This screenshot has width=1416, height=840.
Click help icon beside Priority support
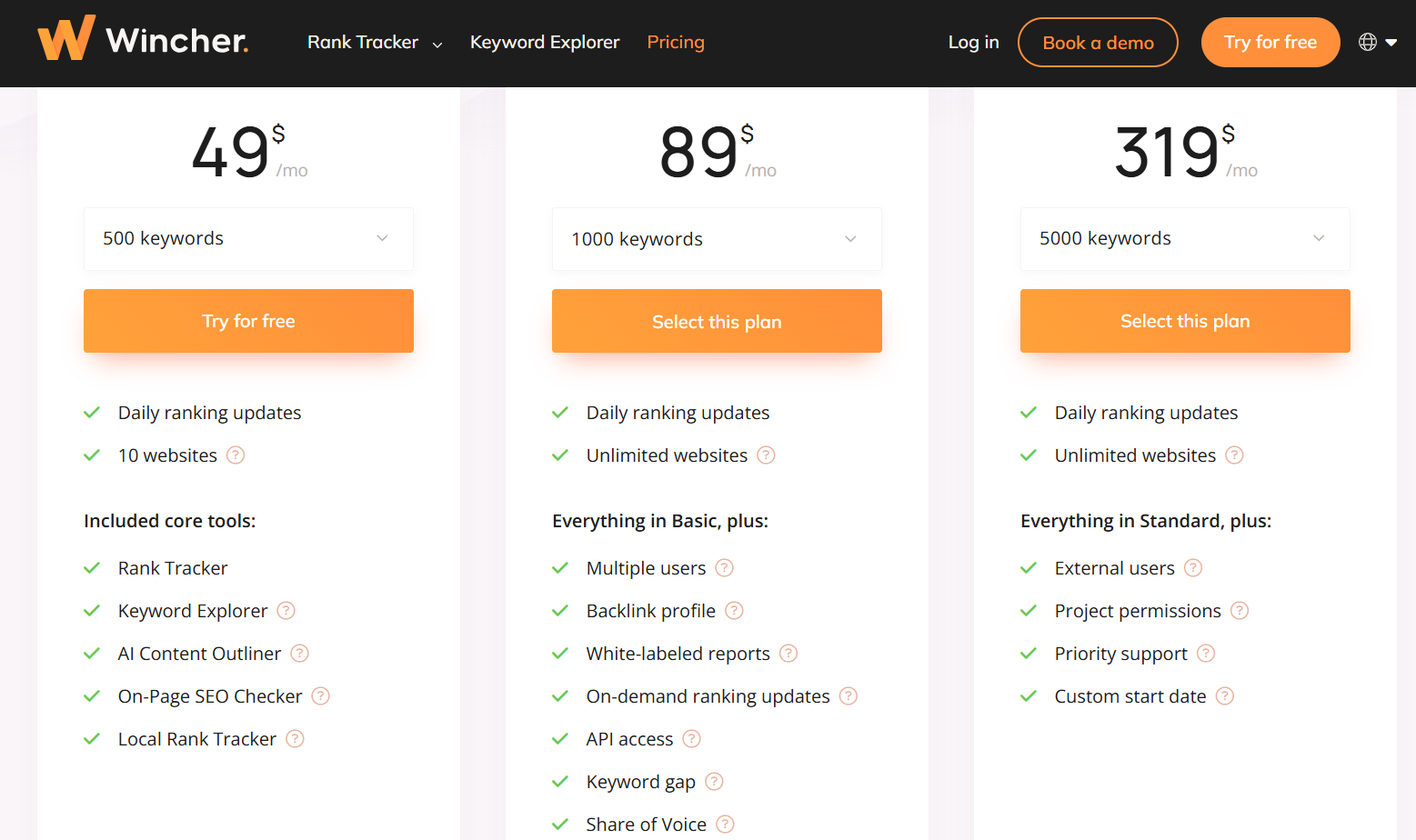click(1205, 654)
